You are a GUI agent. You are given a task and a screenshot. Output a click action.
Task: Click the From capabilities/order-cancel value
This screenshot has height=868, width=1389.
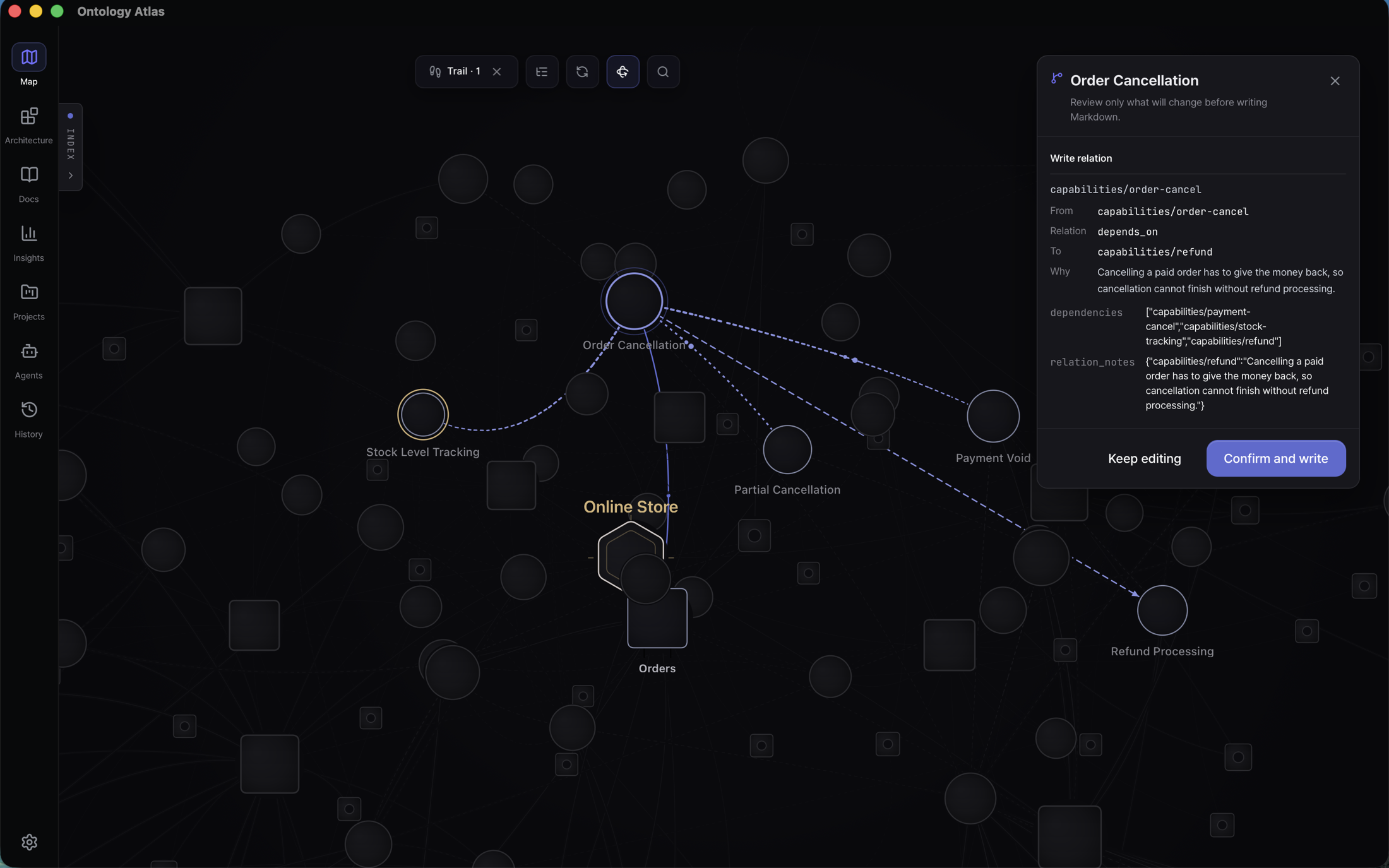tap(1172, 211)
